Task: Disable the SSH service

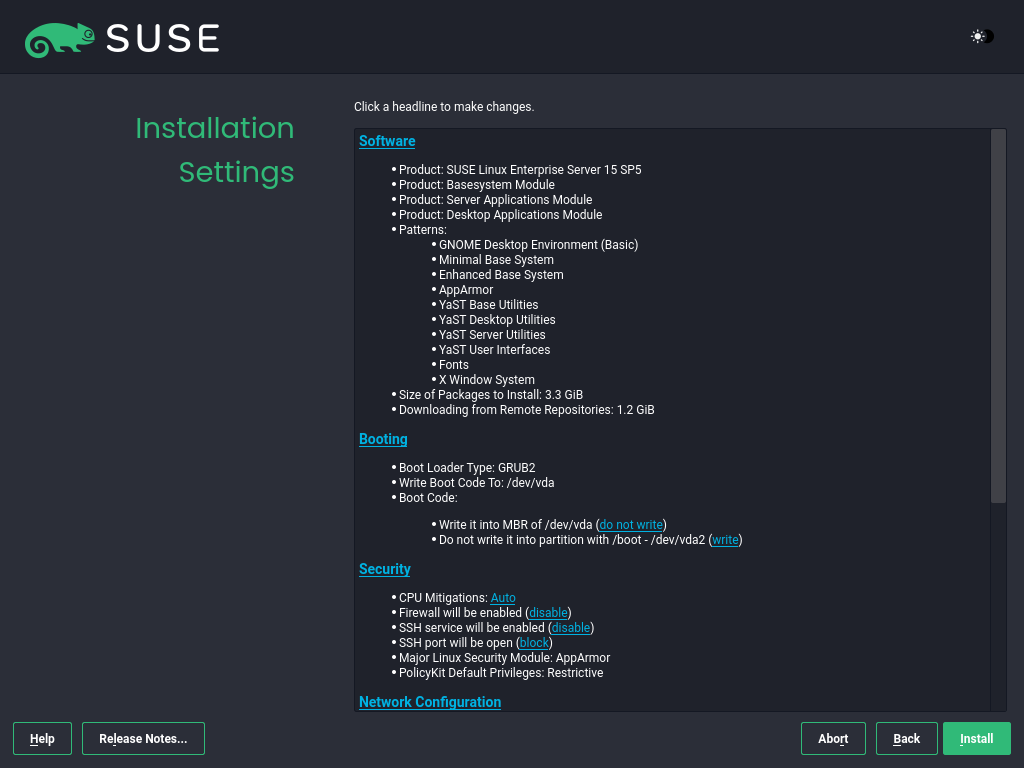Action: click(x=570, y=627)
